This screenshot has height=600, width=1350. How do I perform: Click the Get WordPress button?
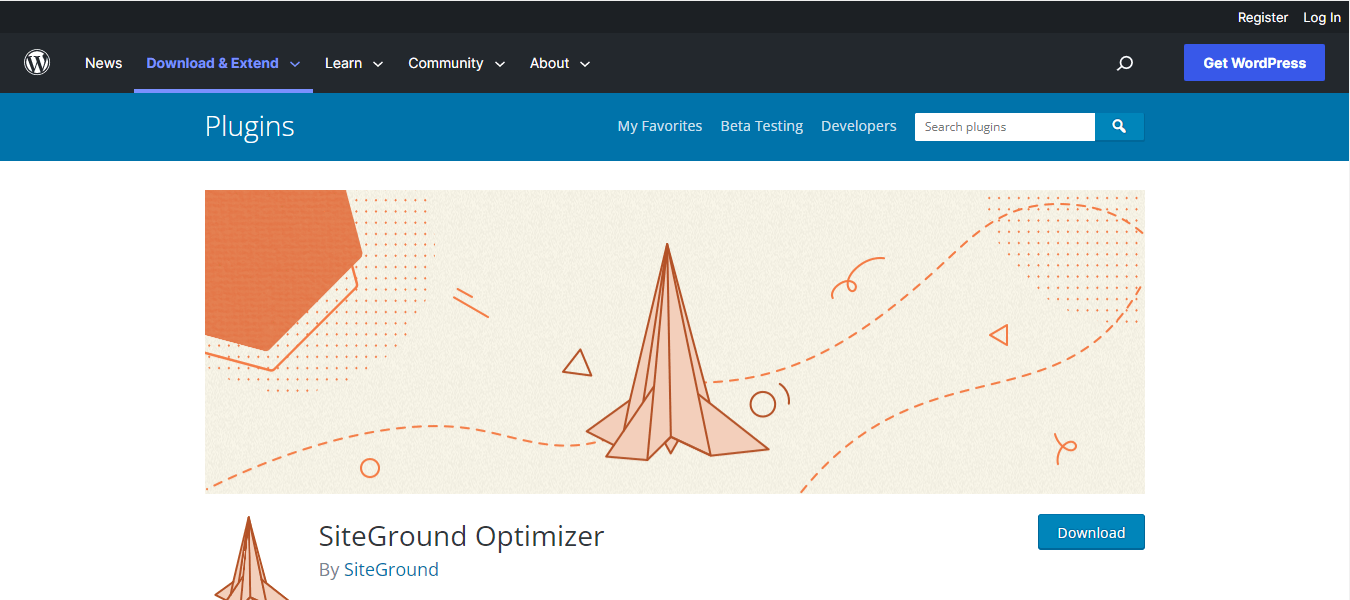[x=1253, y=62]
